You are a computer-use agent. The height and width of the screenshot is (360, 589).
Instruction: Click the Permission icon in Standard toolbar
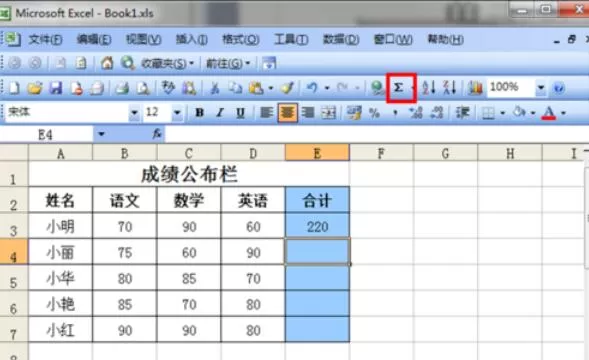77,88
